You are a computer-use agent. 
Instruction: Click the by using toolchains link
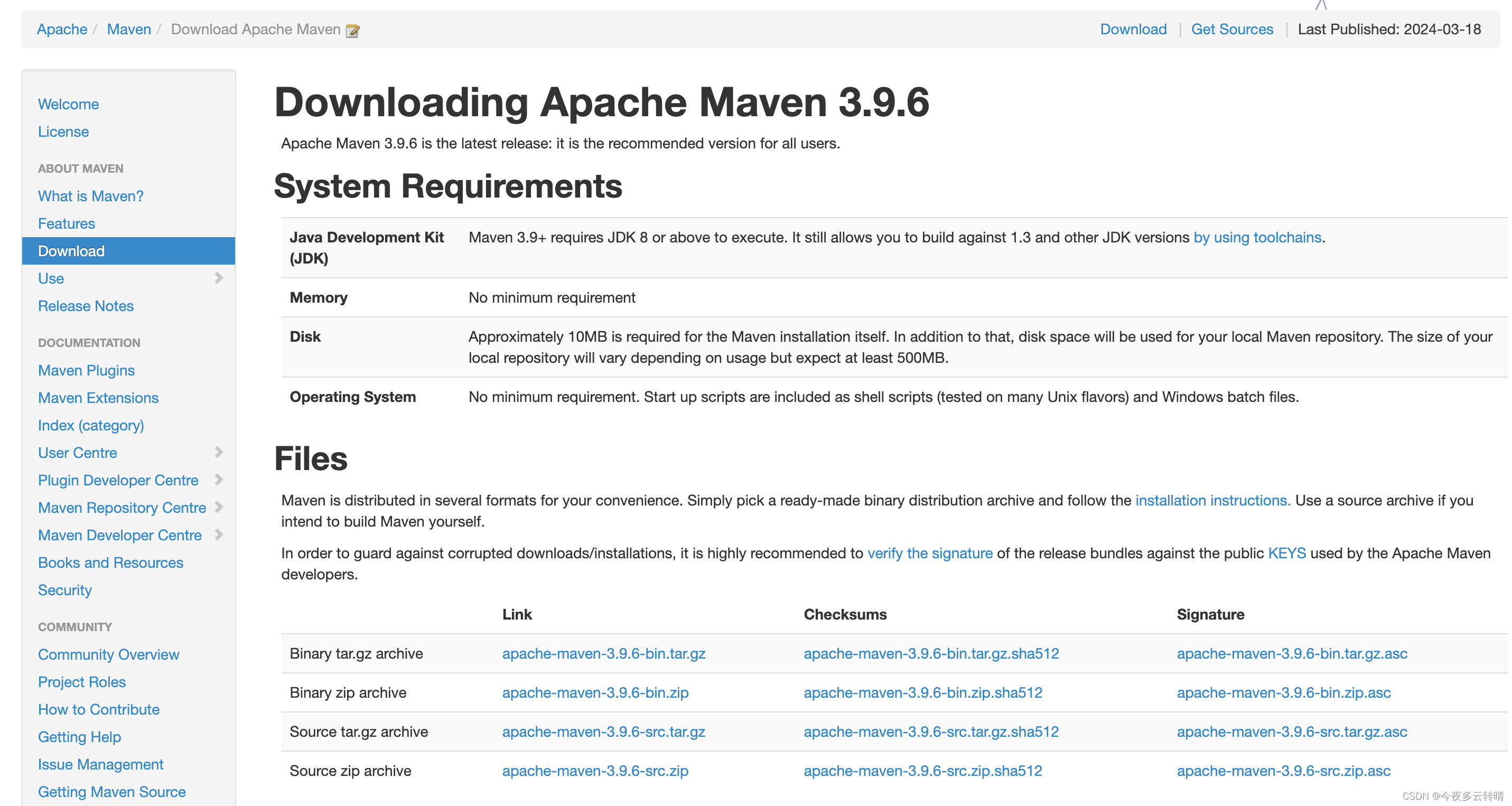point(1257,238)
